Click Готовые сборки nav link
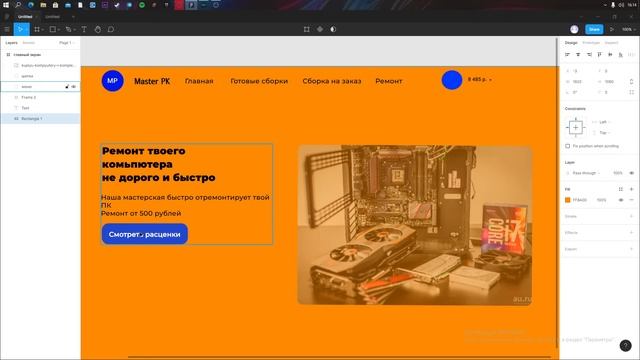The width and height of the screenshot is (640, 360). (259, 81)
